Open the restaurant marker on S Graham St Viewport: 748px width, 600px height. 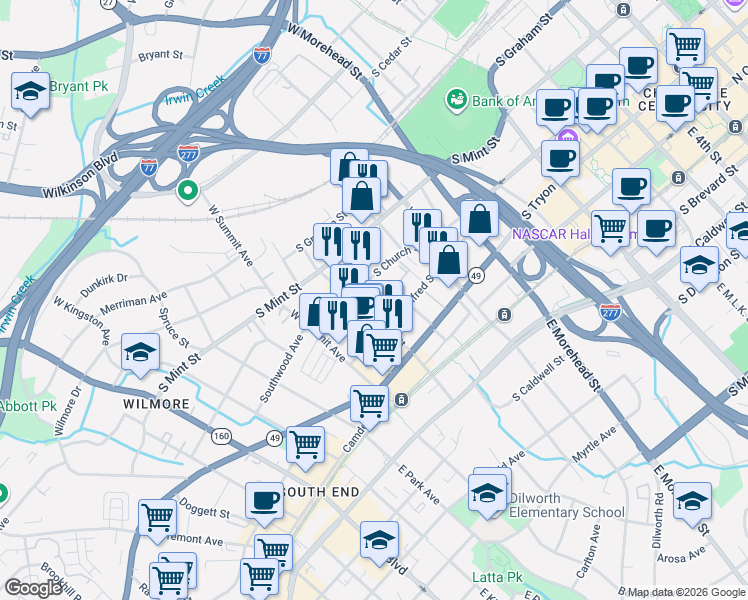pos(332,243)
